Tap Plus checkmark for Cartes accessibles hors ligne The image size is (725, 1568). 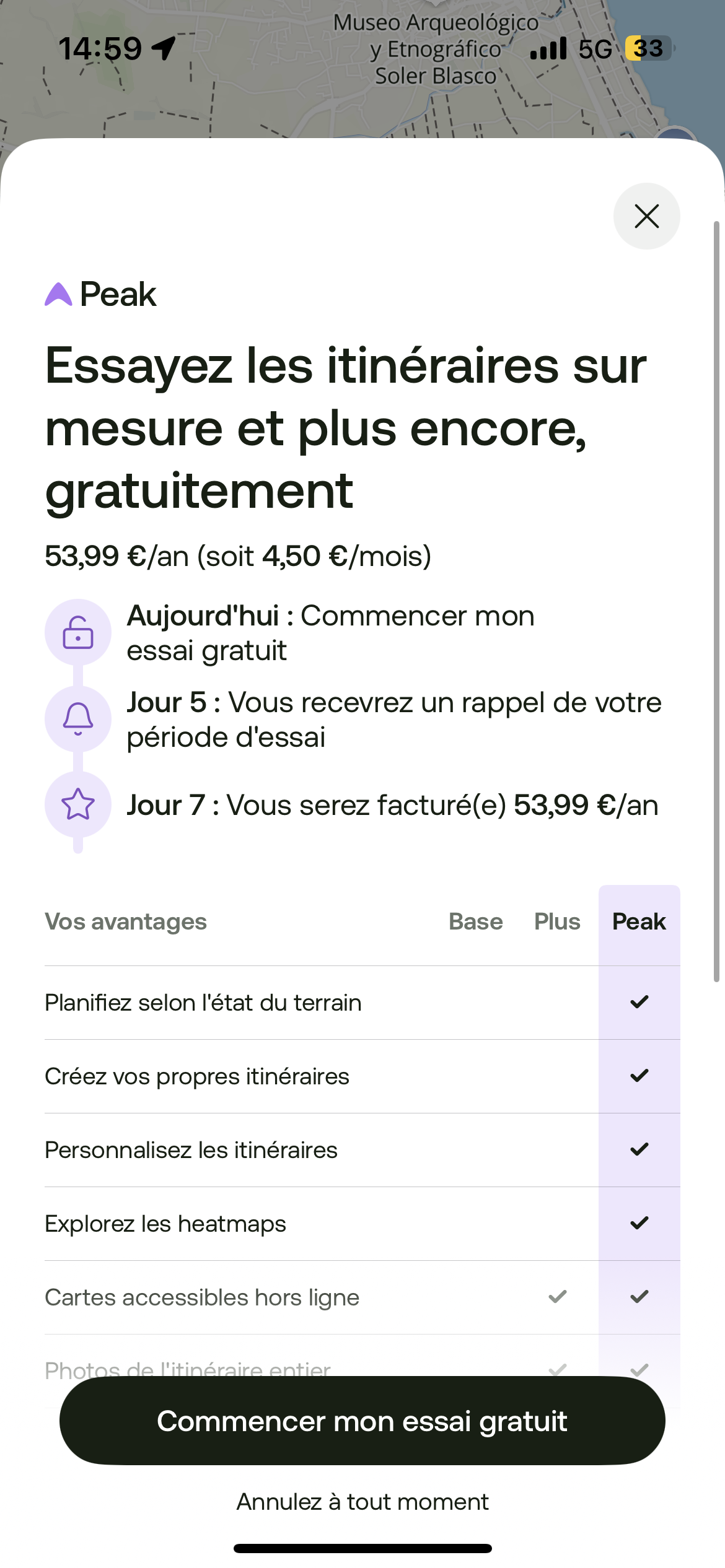558,1296
